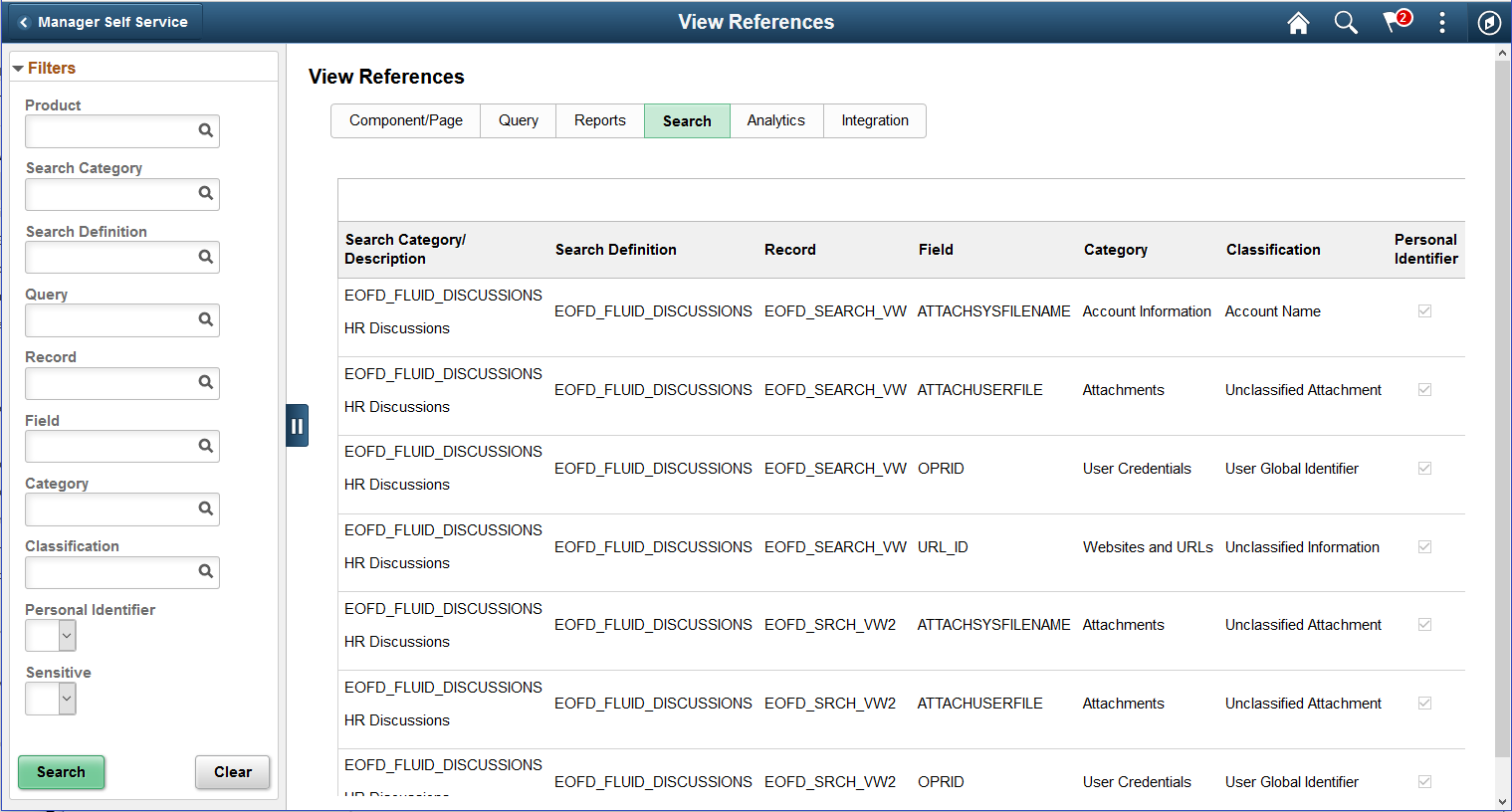Clear all filters with Clear button
Screen dimensions: 1512x812
232,772
